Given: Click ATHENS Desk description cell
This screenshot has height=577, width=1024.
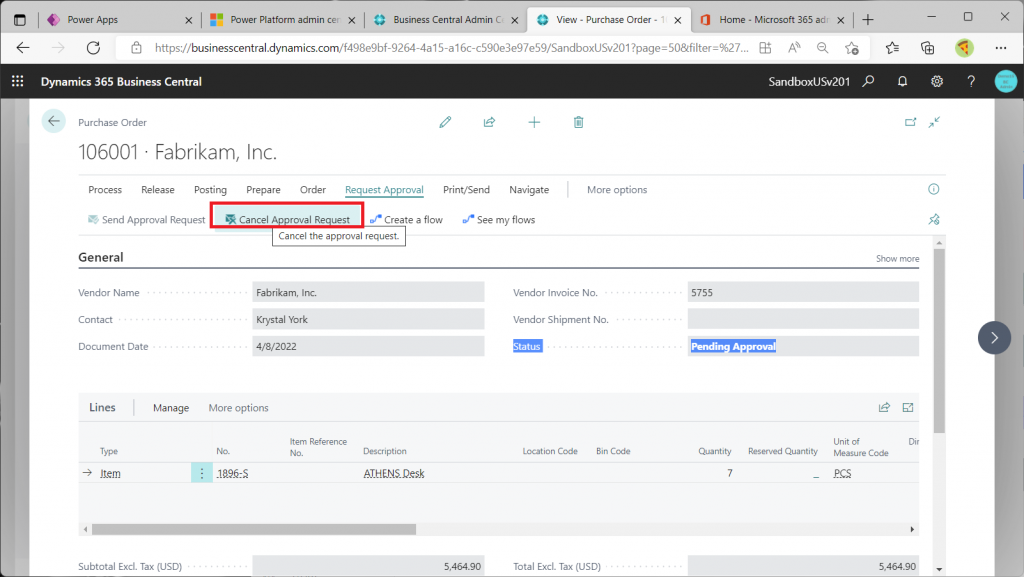Looking at the screenshot, I should tap(394, 473).
